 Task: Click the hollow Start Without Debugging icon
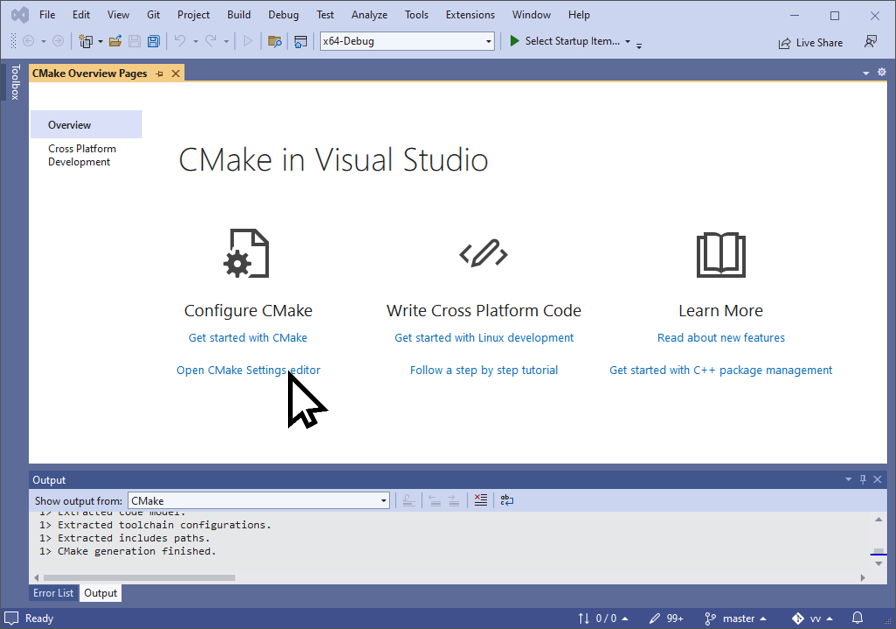point(247,41)
